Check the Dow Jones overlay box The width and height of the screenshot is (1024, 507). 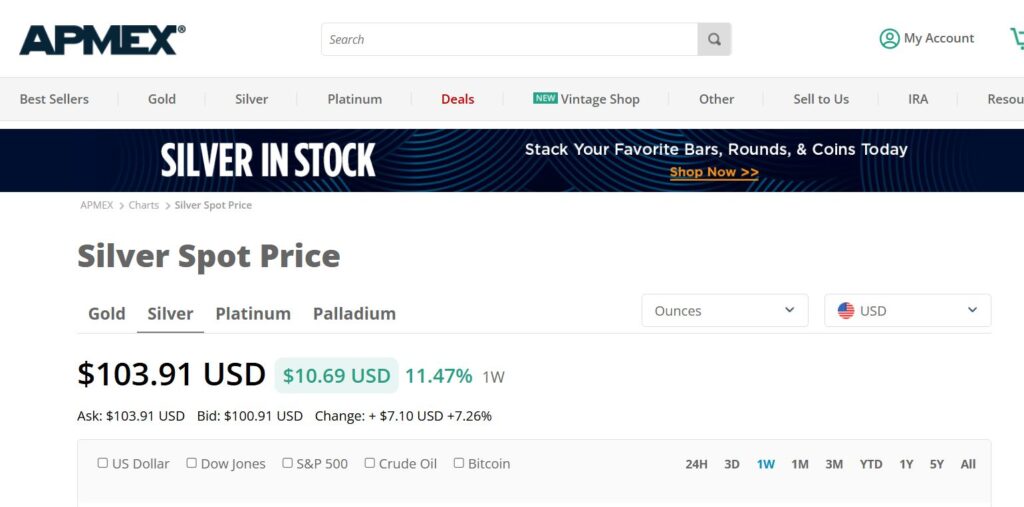point(192,463)
